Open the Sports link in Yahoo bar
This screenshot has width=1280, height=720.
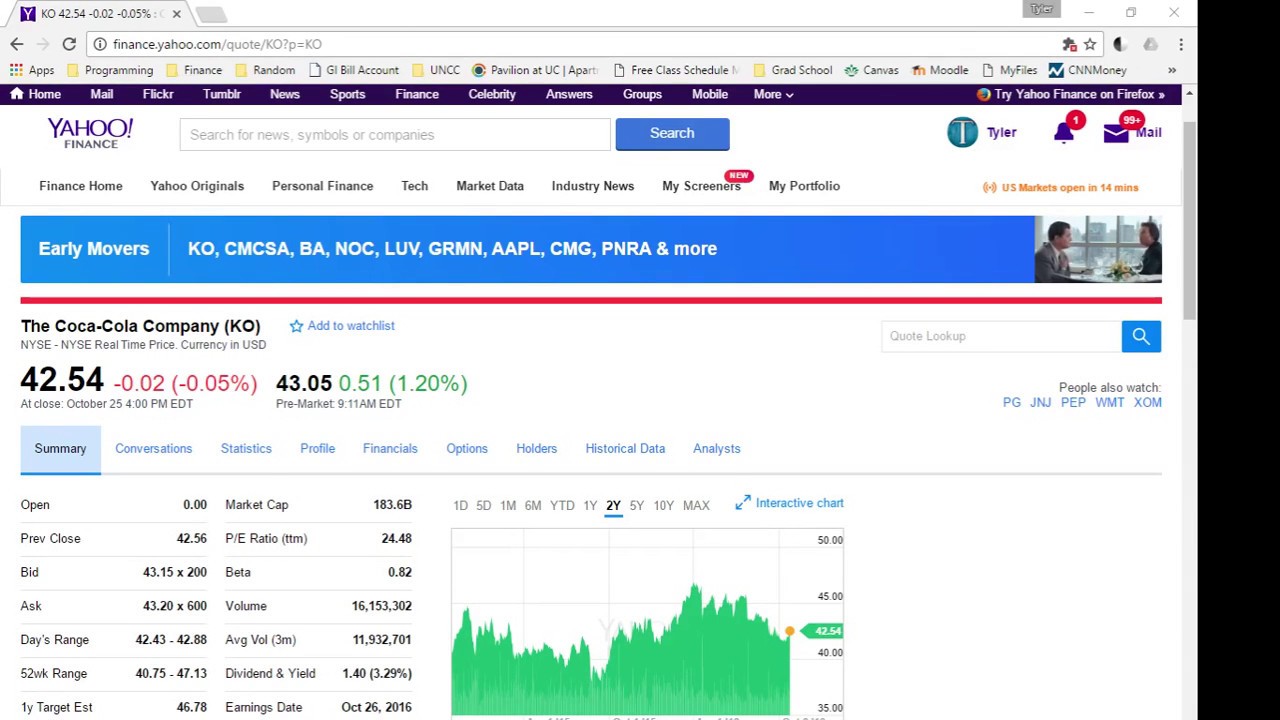click(x=347, y=94)
